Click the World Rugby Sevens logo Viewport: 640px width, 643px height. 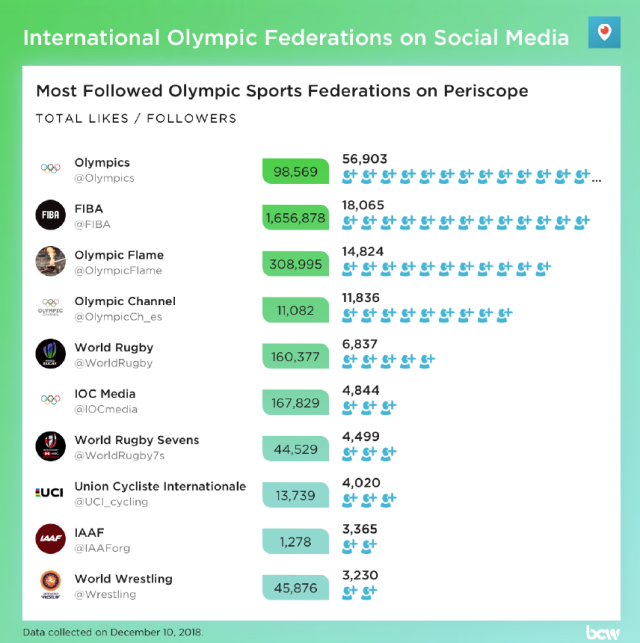(x=50, y=446)
